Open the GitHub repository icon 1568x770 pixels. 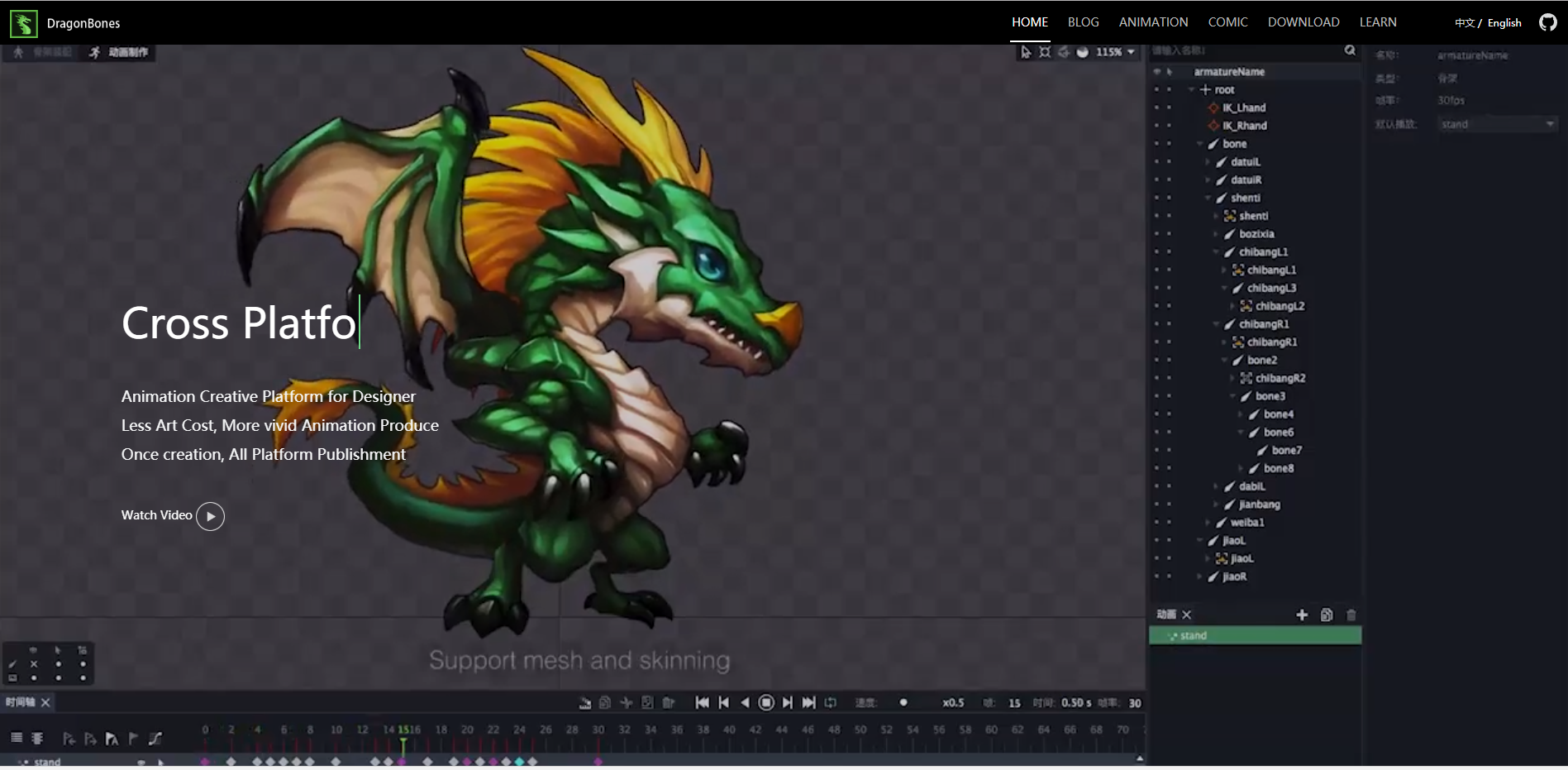point(1547,22)
